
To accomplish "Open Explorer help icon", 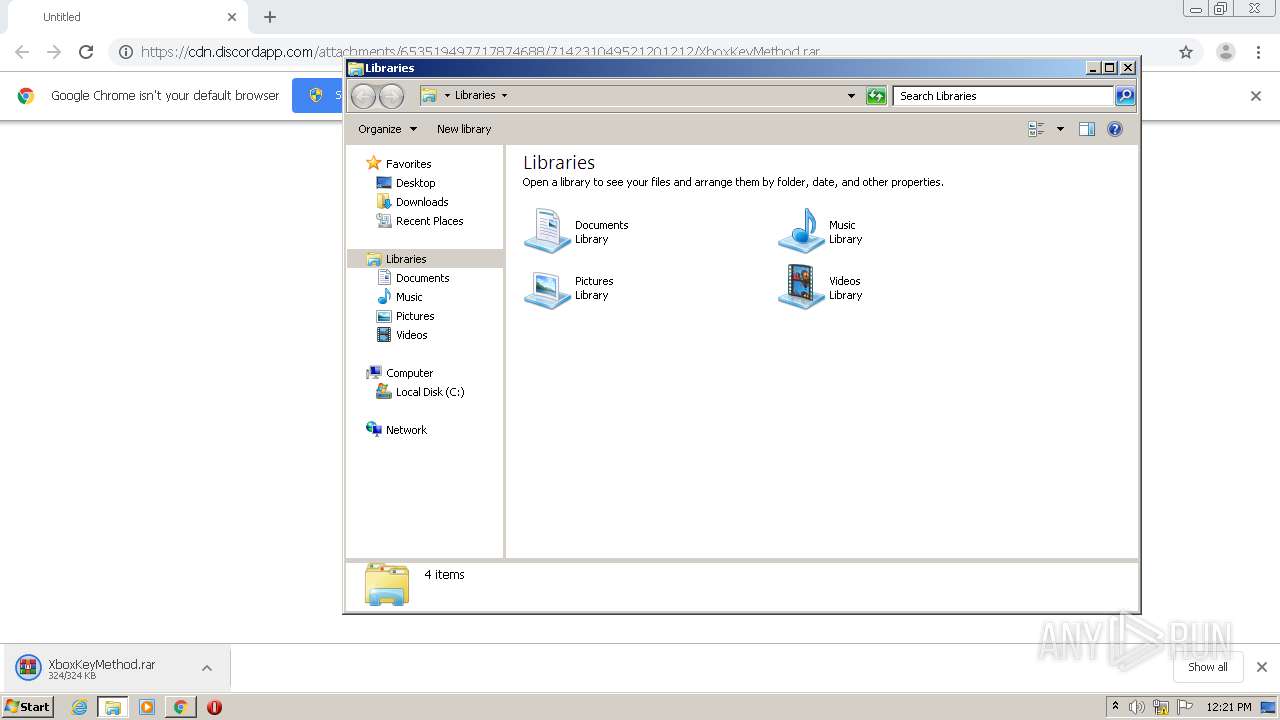I will [1115, 129].
